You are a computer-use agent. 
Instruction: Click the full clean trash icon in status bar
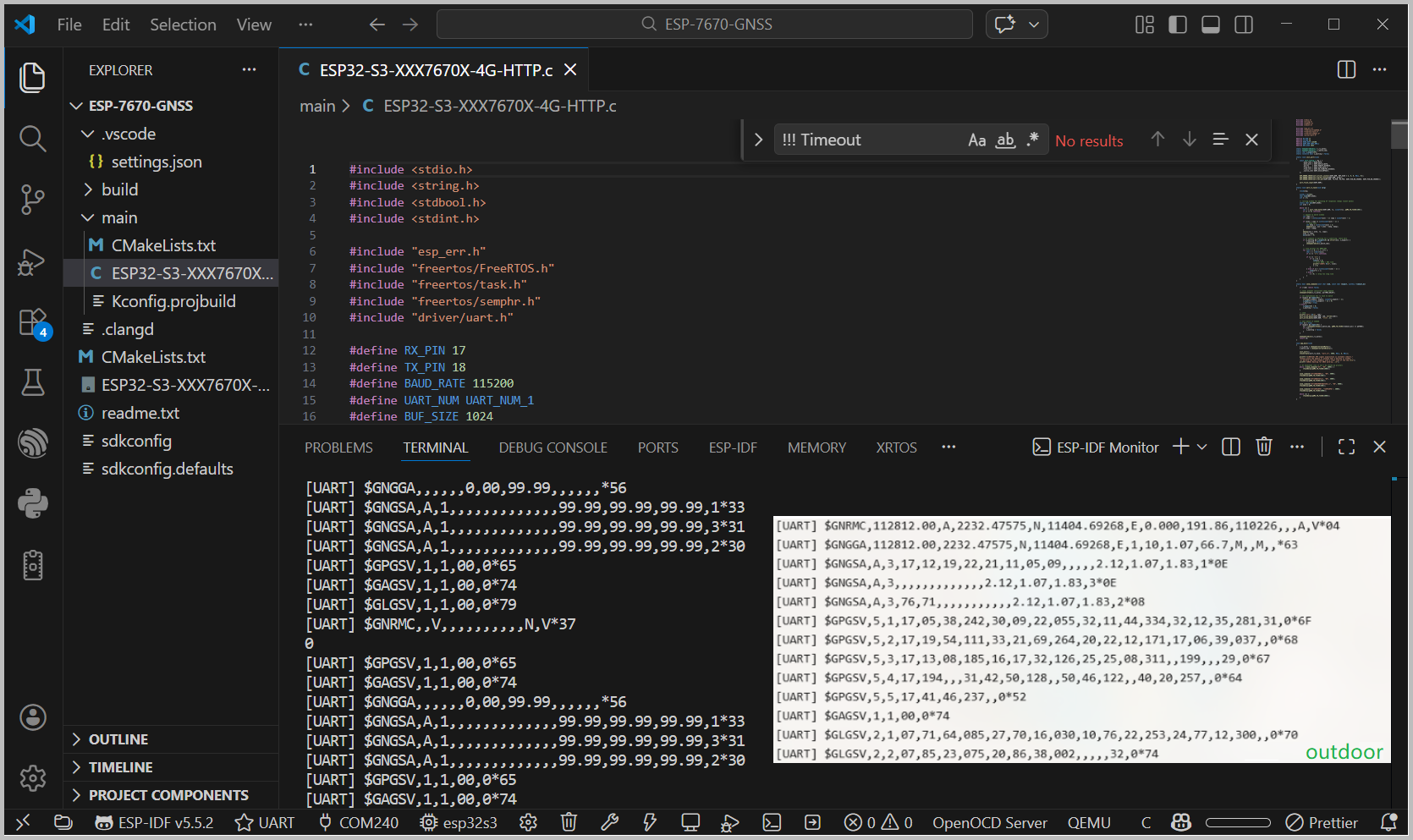(569, 822)
